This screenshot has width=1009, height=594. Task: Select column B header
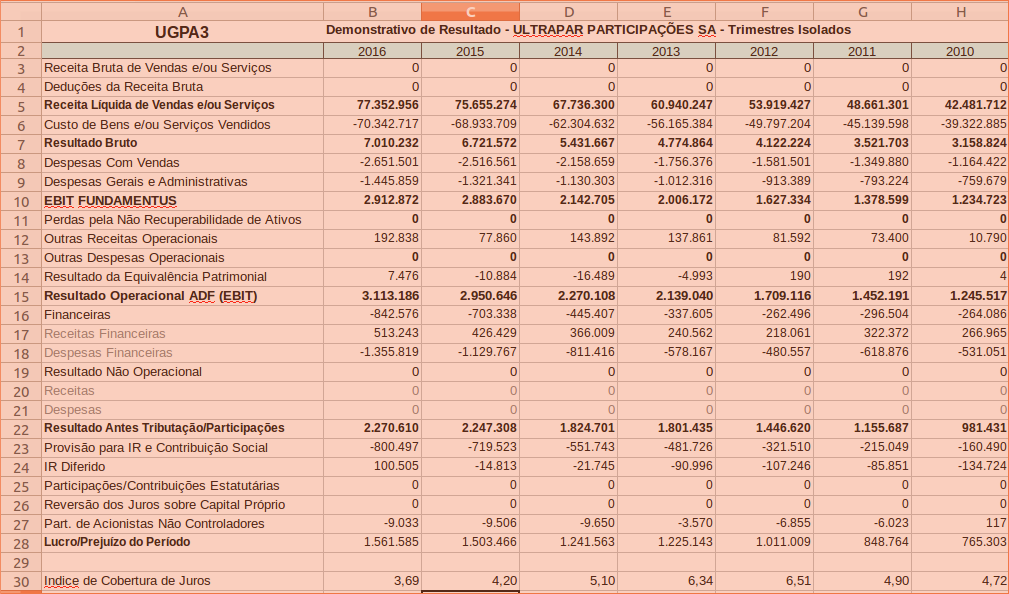[373, 12]
